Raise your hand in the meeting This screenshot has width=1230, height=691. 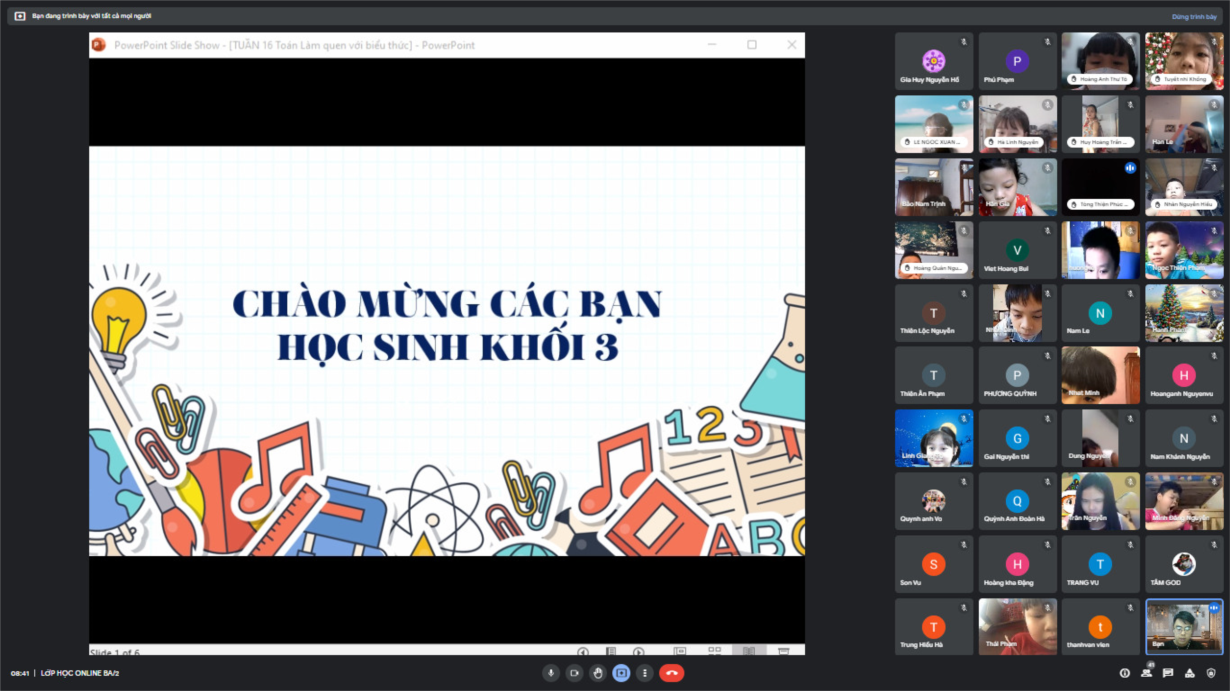pos(598,673)
